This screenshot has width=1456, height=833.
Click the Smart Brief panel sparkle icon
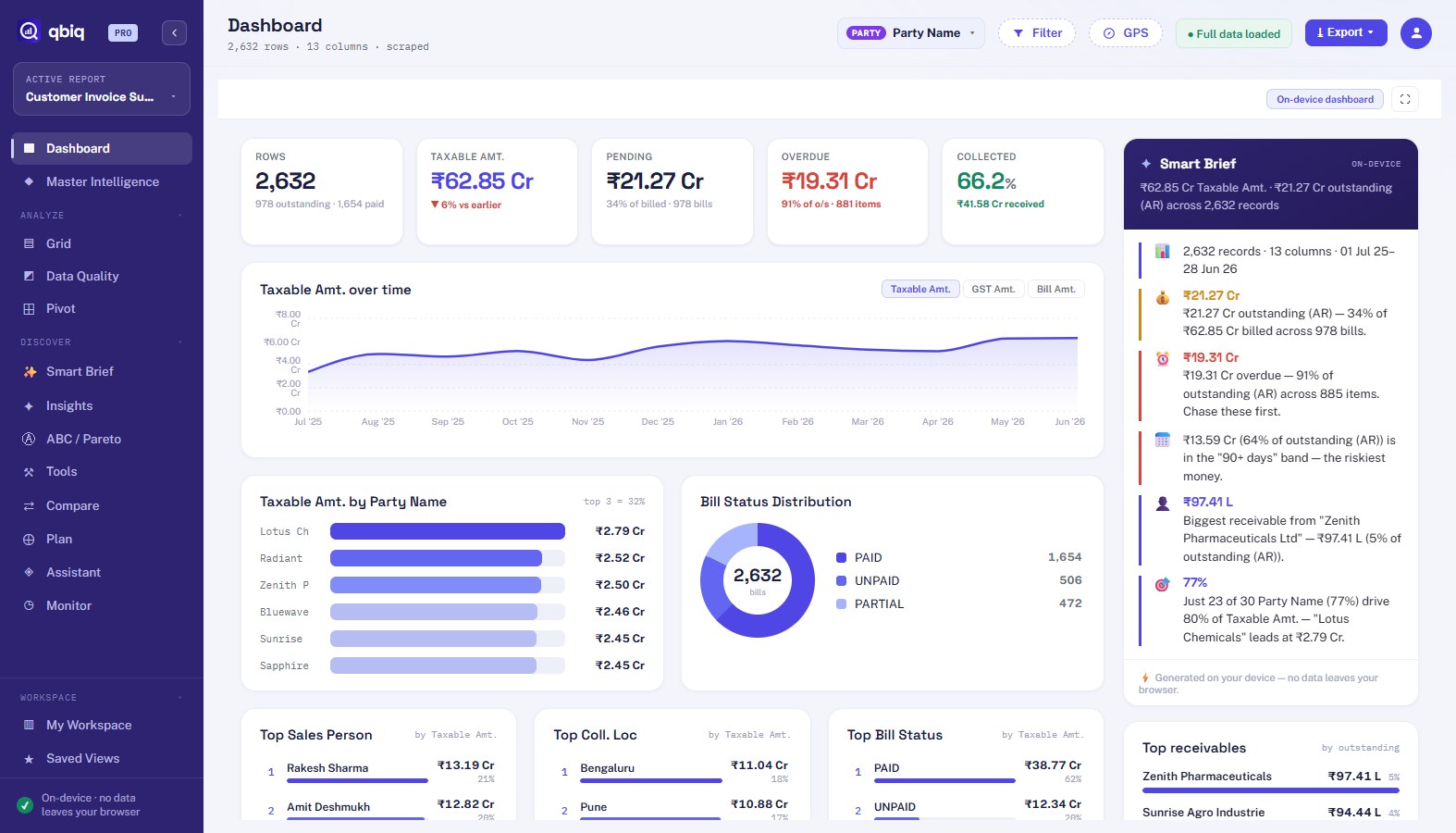click(x=1146, y=164)
